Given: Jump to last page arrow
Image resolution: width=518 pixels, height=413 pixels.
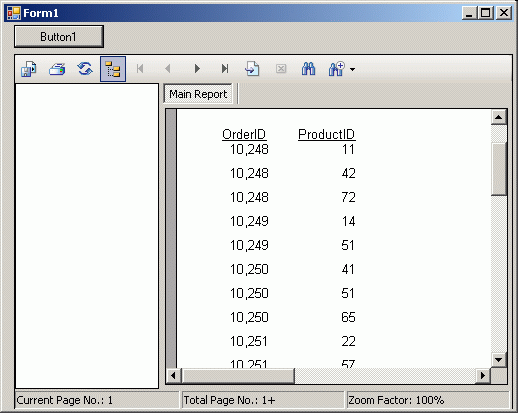Looking at the screenshot, I should click(225, 69).
